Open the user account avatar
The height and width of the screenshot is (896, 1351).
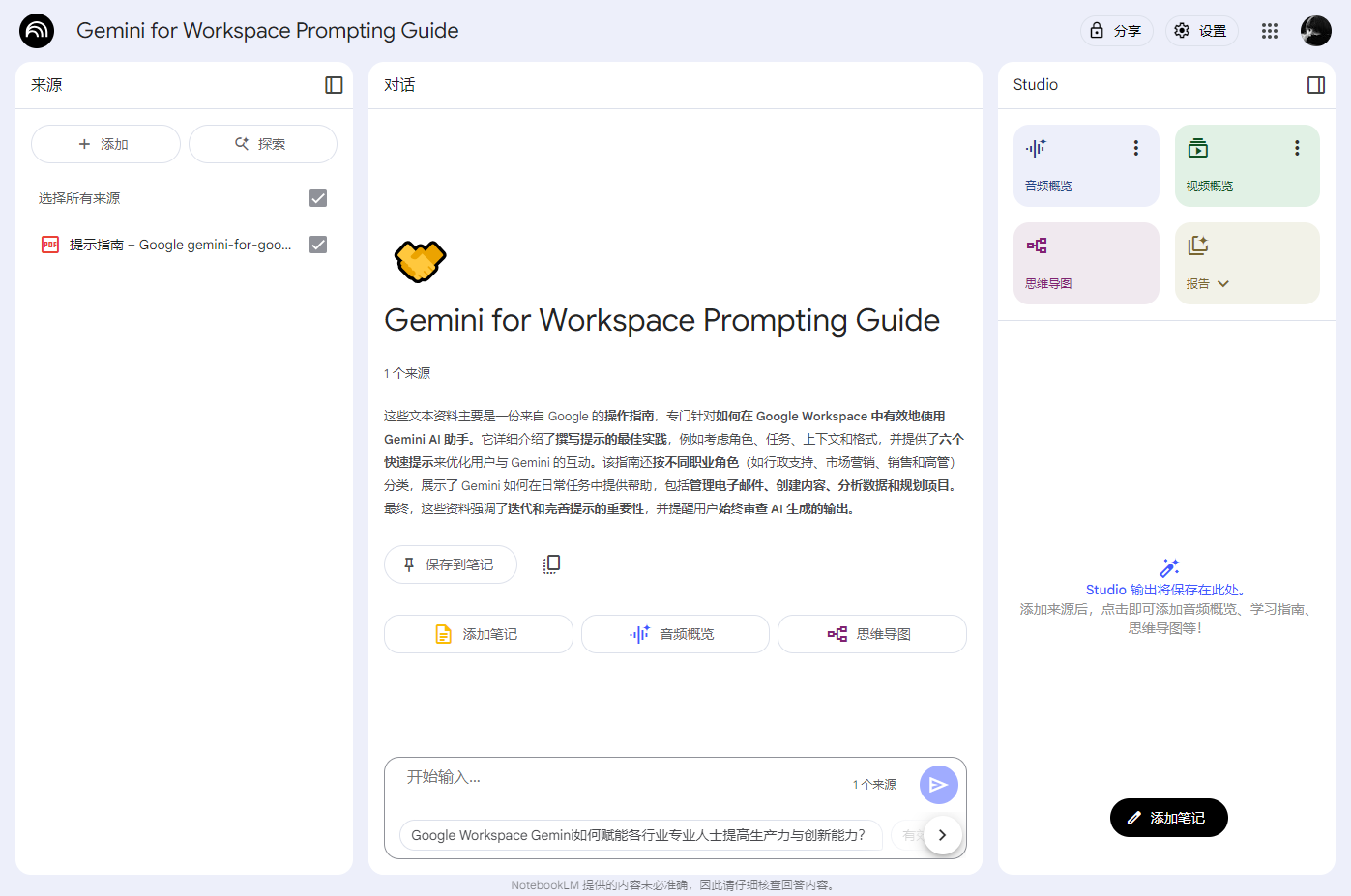click(1316, 31)
